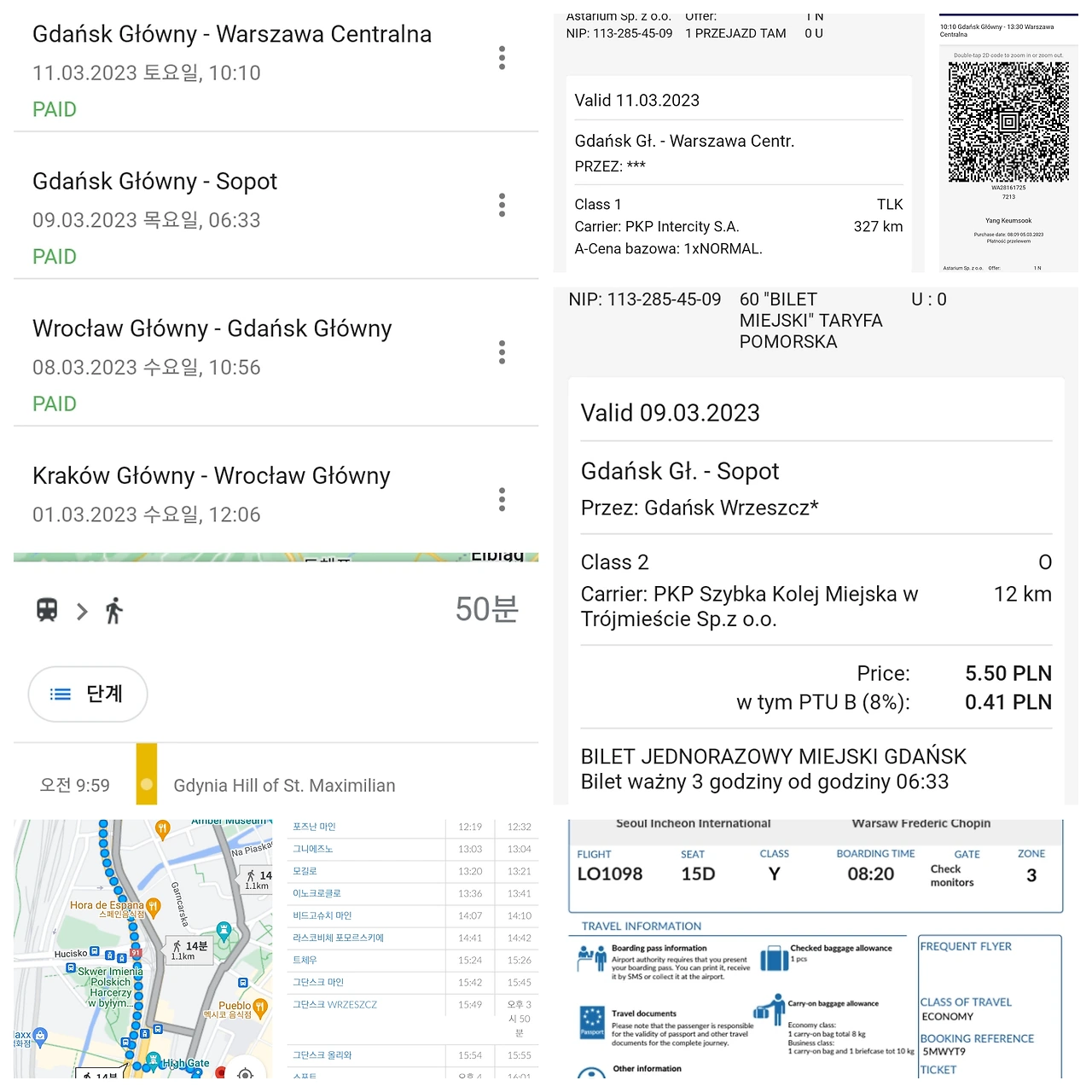
Task: Open more options for Wrocław Główny - Gdańsk Główny
Action: (502, 352)
